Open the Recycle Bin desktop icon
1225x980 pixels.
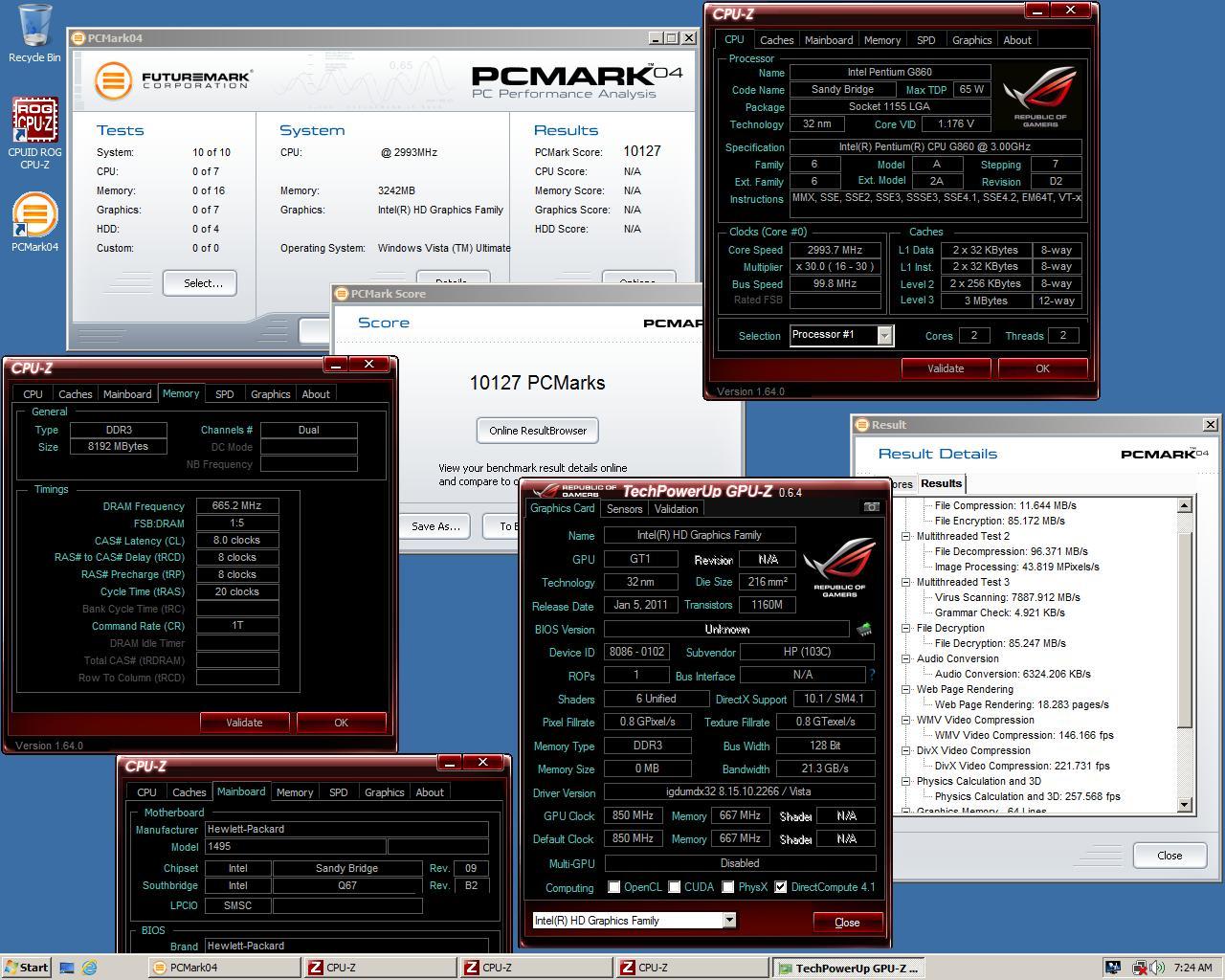[34, 33]
